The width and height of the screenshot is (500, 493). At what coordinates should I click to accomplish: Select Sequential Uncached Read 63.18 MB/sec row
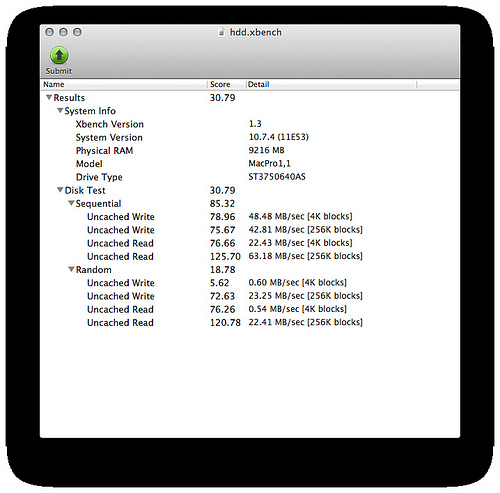[x=250, y=256]
